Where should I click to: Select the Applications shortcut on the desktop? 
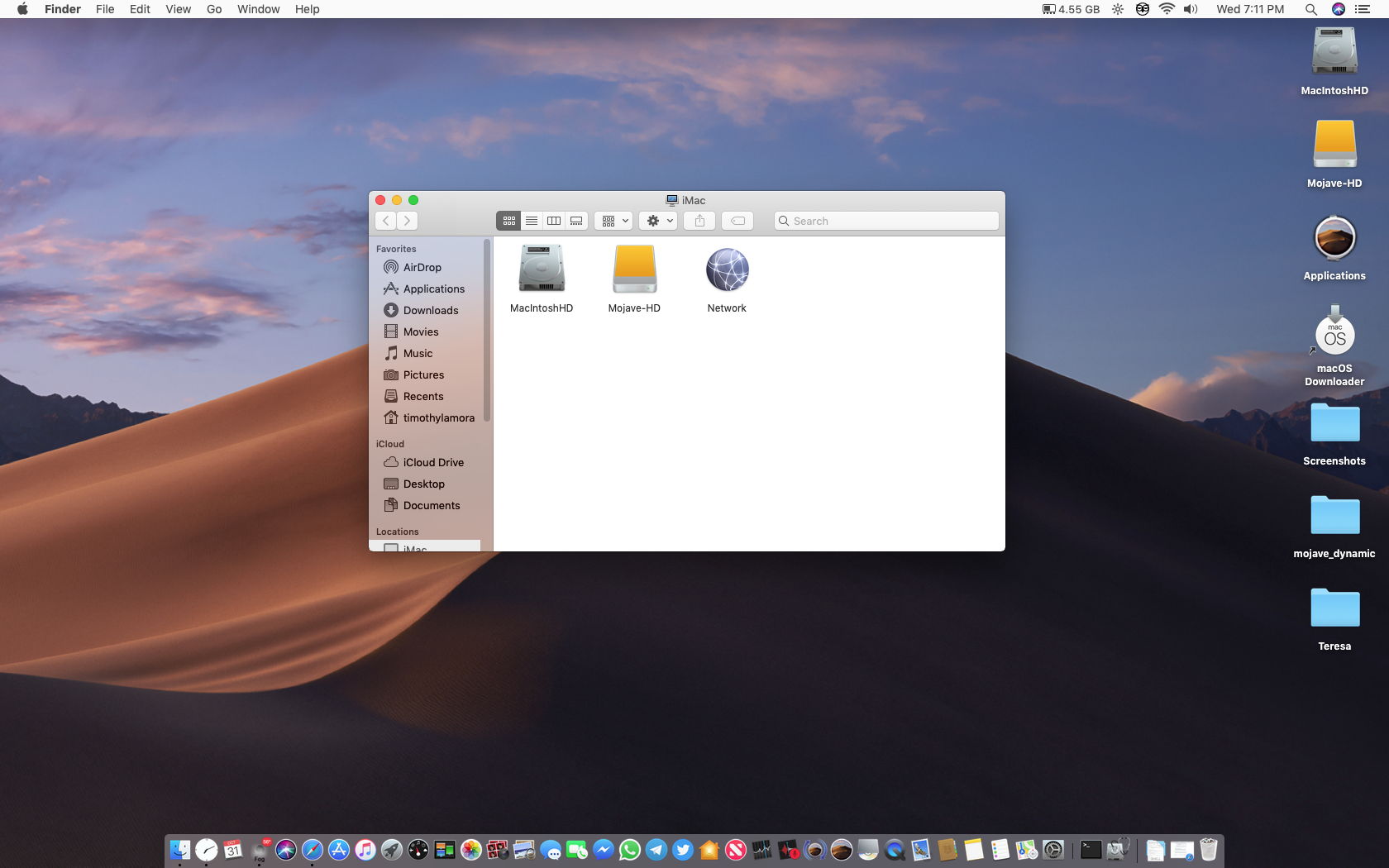(x=1334, y=237)
